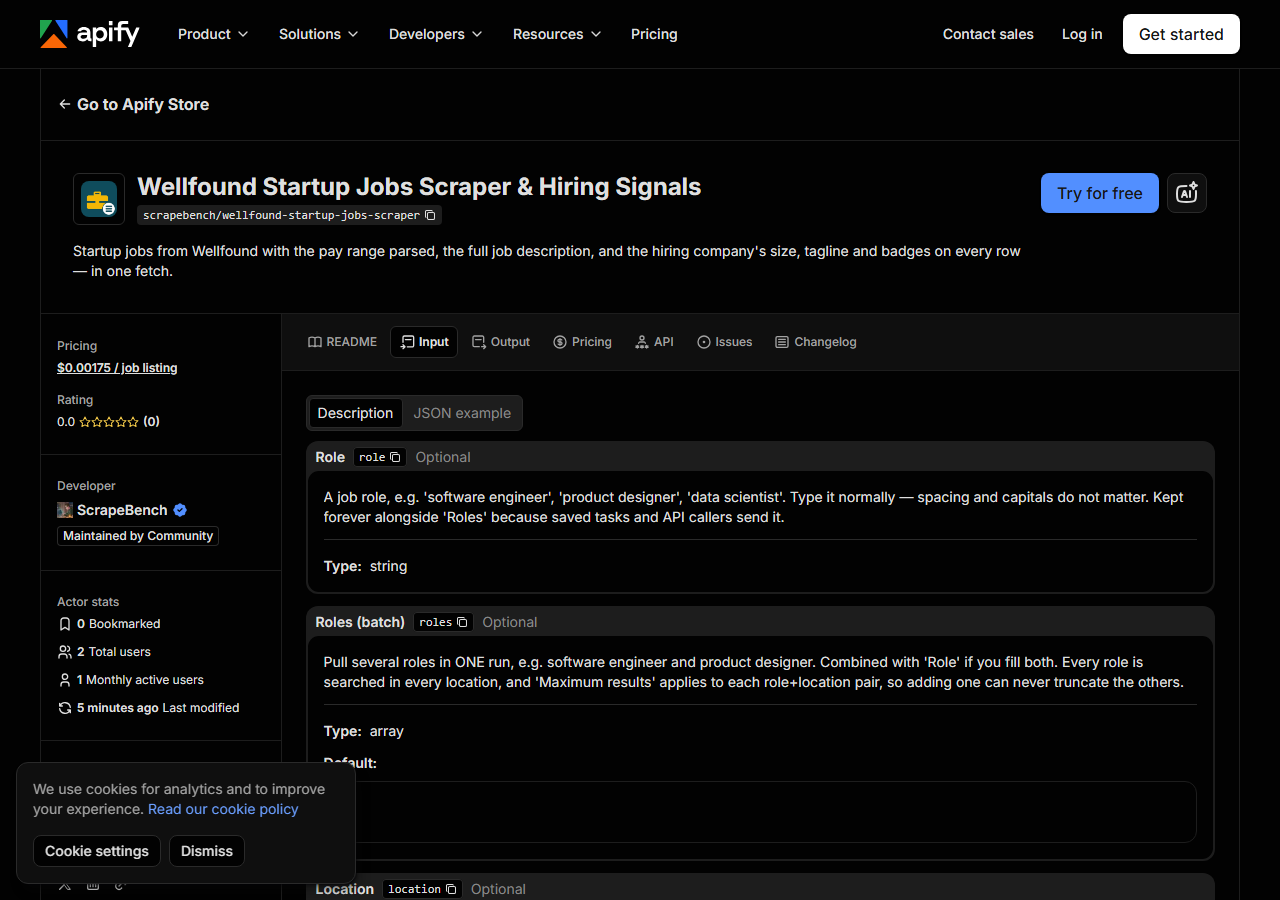Click the Bookmarked icon in Actor stats
This screenshot has height=900, width=1280.
65,624
